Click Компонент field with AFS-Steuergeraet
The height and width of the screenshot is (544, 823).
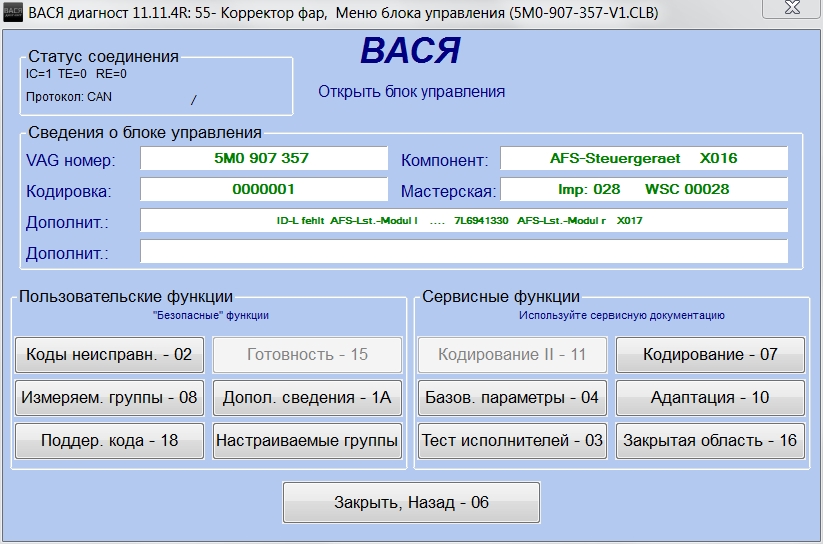coord(643,159)
